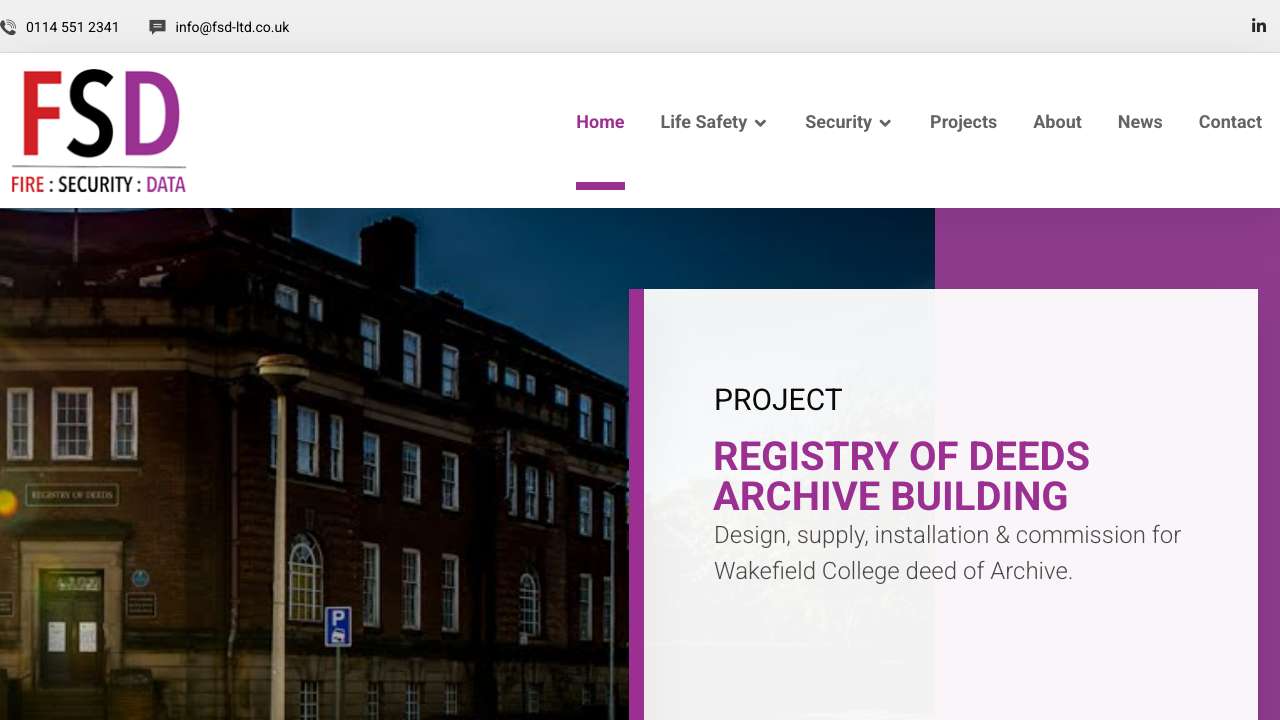Open the About page
Viewport: 1280px width, 720px height.
point(1057,122)
